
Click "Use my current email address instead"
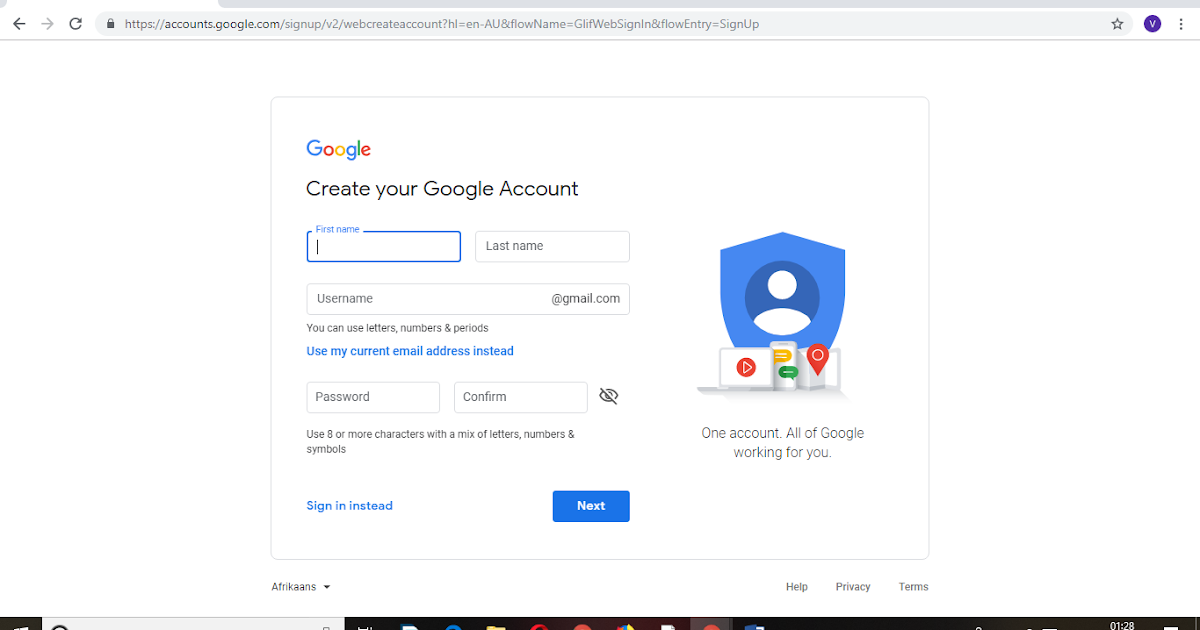point(410,351)
